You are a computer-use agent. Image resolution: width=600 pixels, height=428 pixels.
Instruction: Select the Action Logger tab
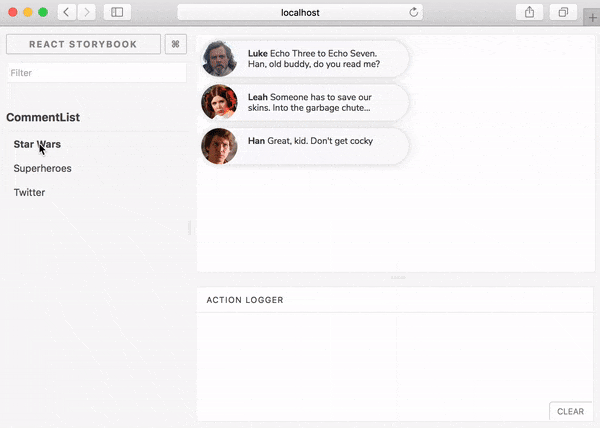click(x=245, y=300)
